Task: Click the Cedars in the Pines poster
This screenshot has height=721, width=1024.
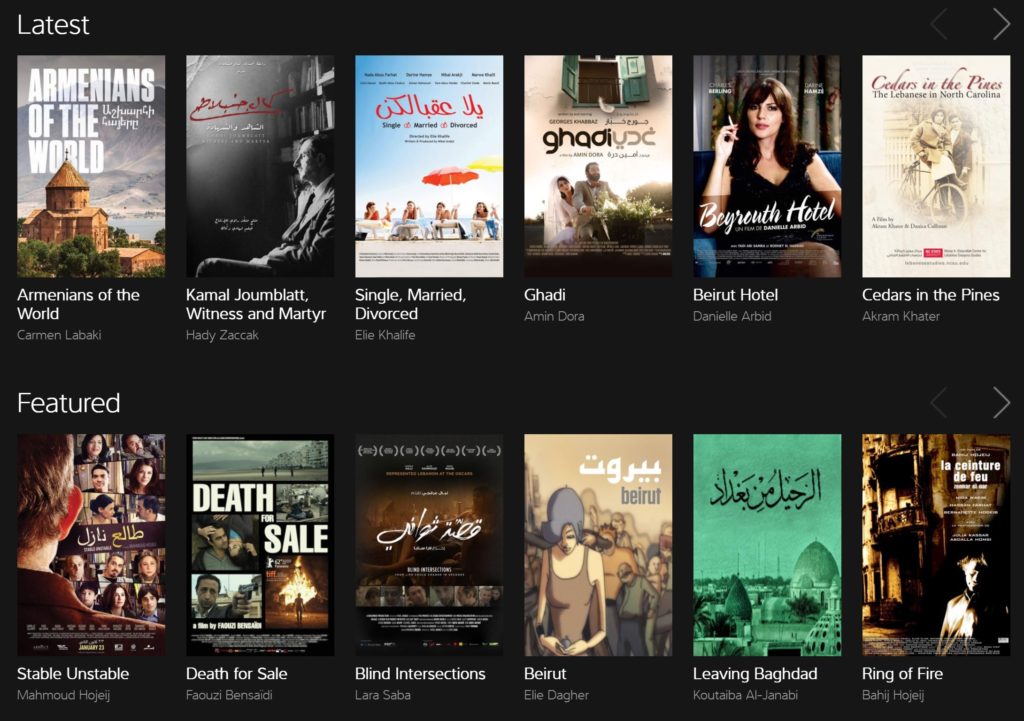Action: pyautogui.click(x=936, y=166)
